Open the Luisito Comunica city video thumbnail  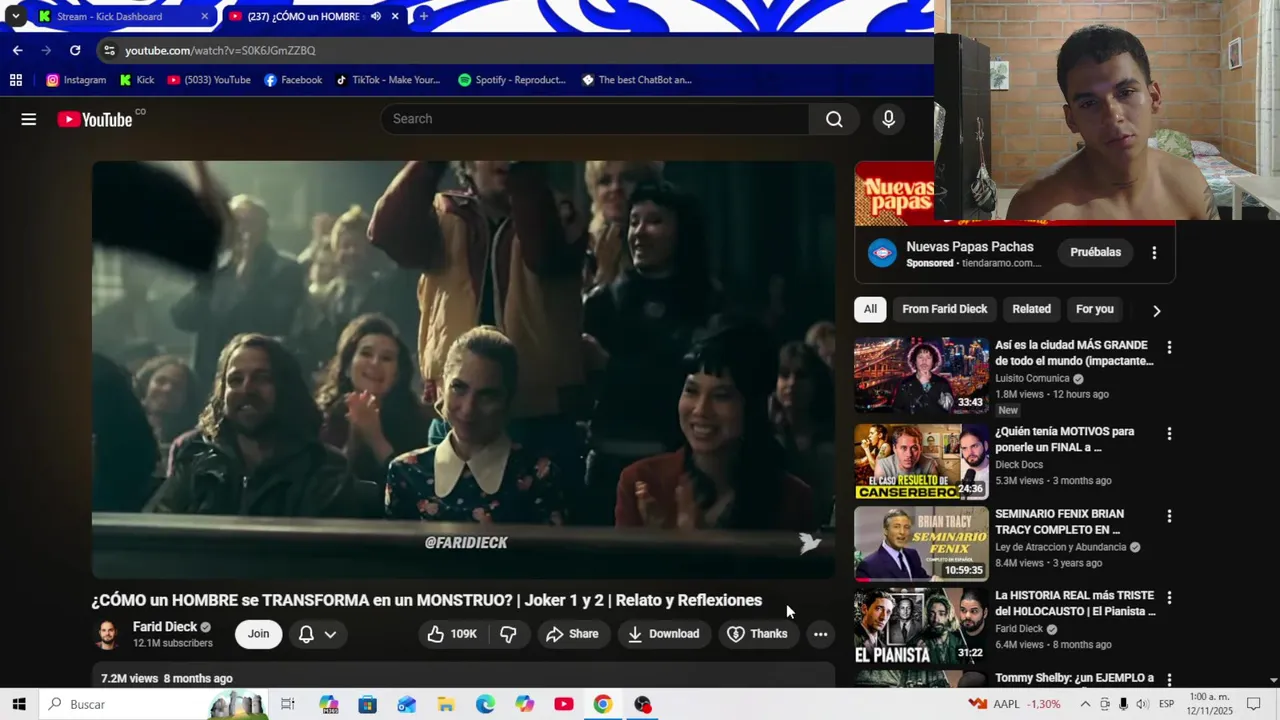click(x=921, y=376)
